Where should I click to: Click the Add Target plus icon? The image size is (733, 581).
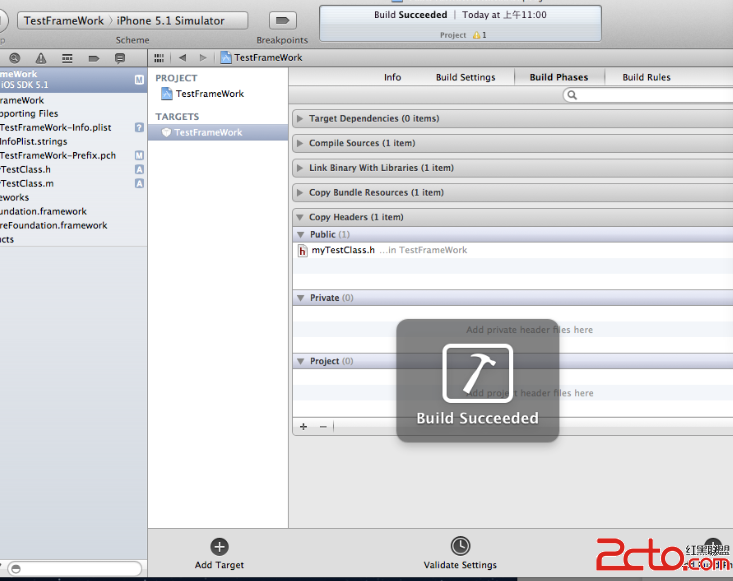219,546
